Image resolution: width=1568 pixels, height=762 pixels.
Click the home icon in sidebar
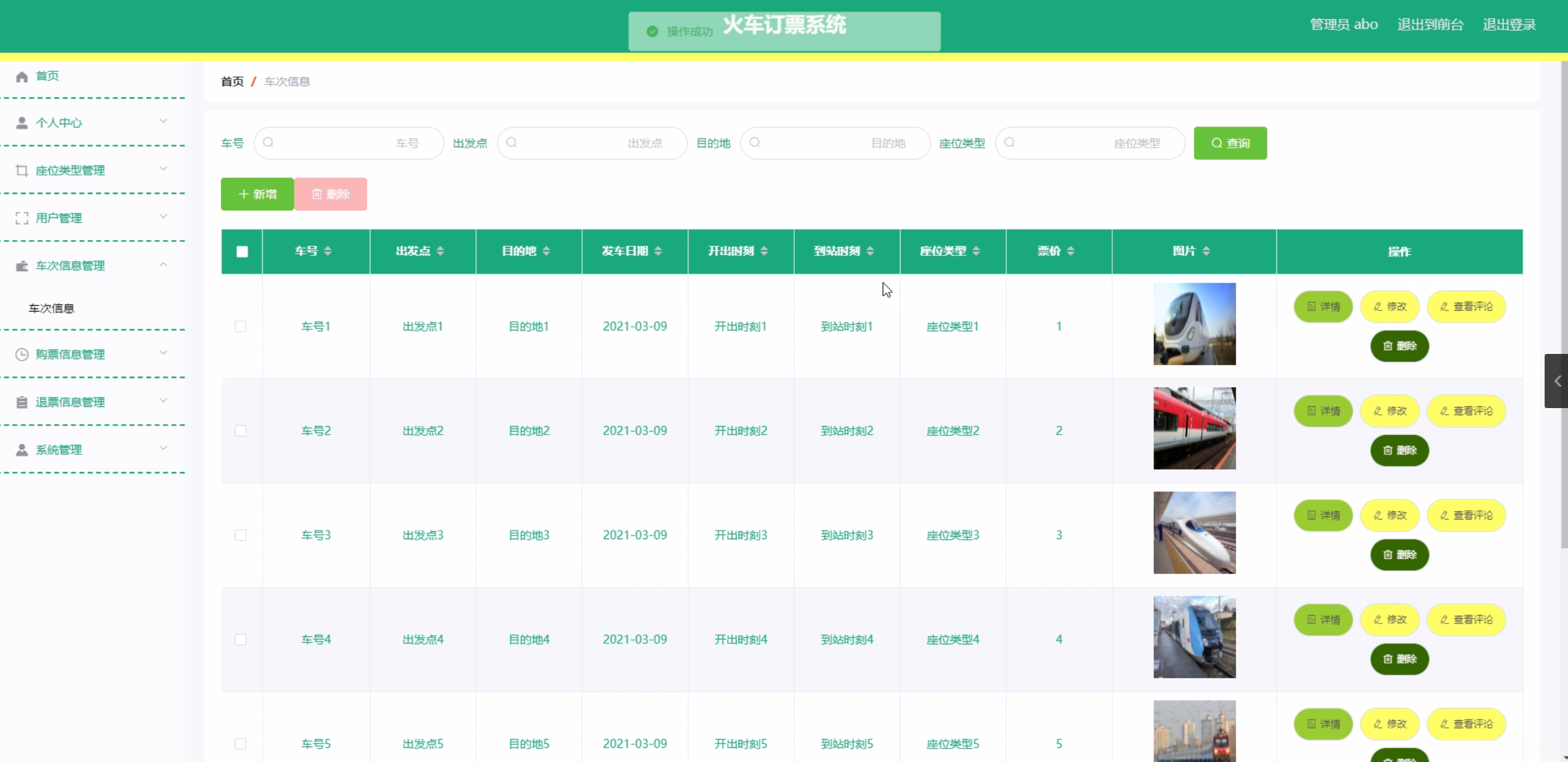(22, 76)
